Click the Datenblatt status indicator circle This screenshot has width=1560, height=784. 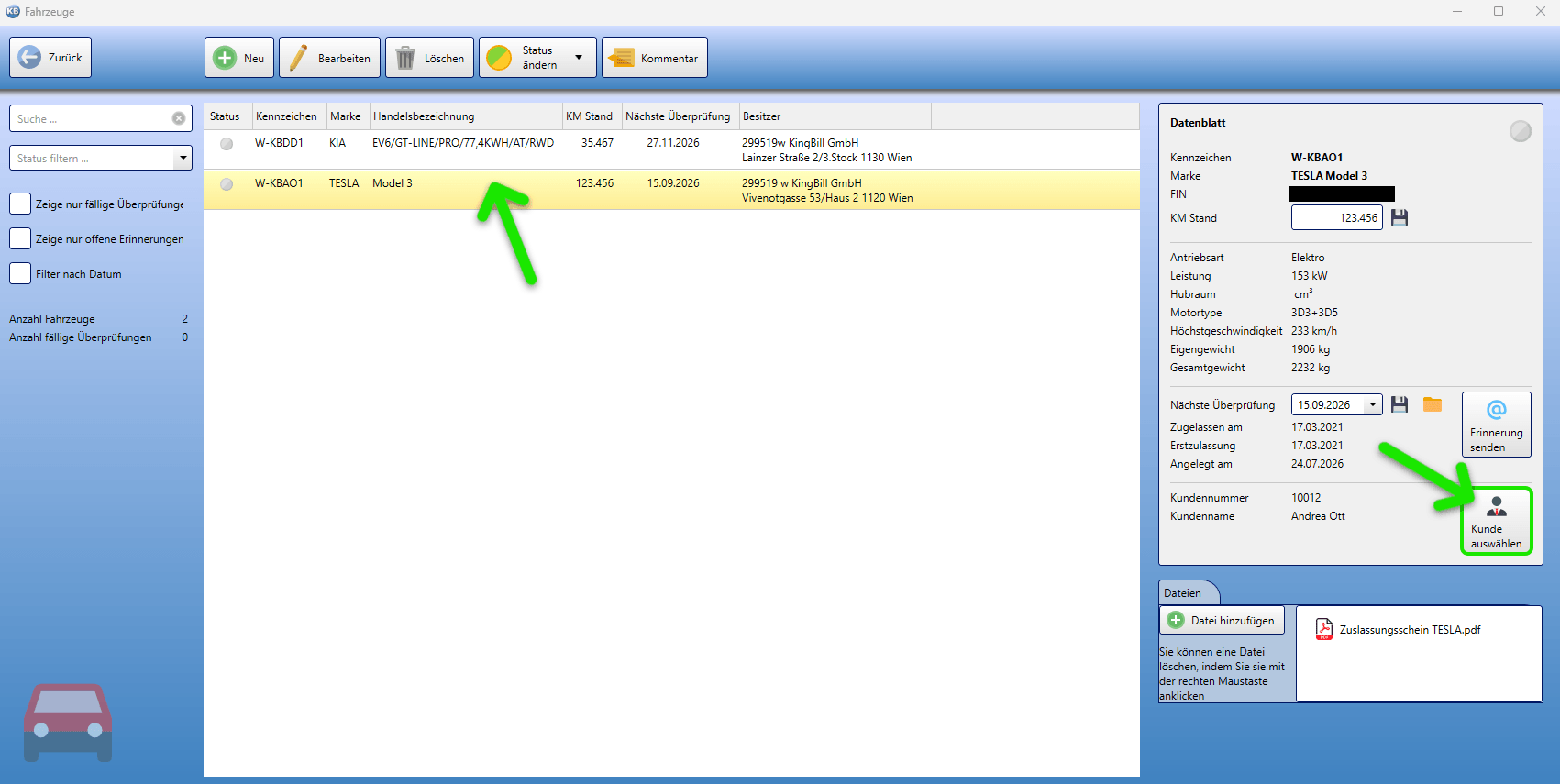point(1521,131)
